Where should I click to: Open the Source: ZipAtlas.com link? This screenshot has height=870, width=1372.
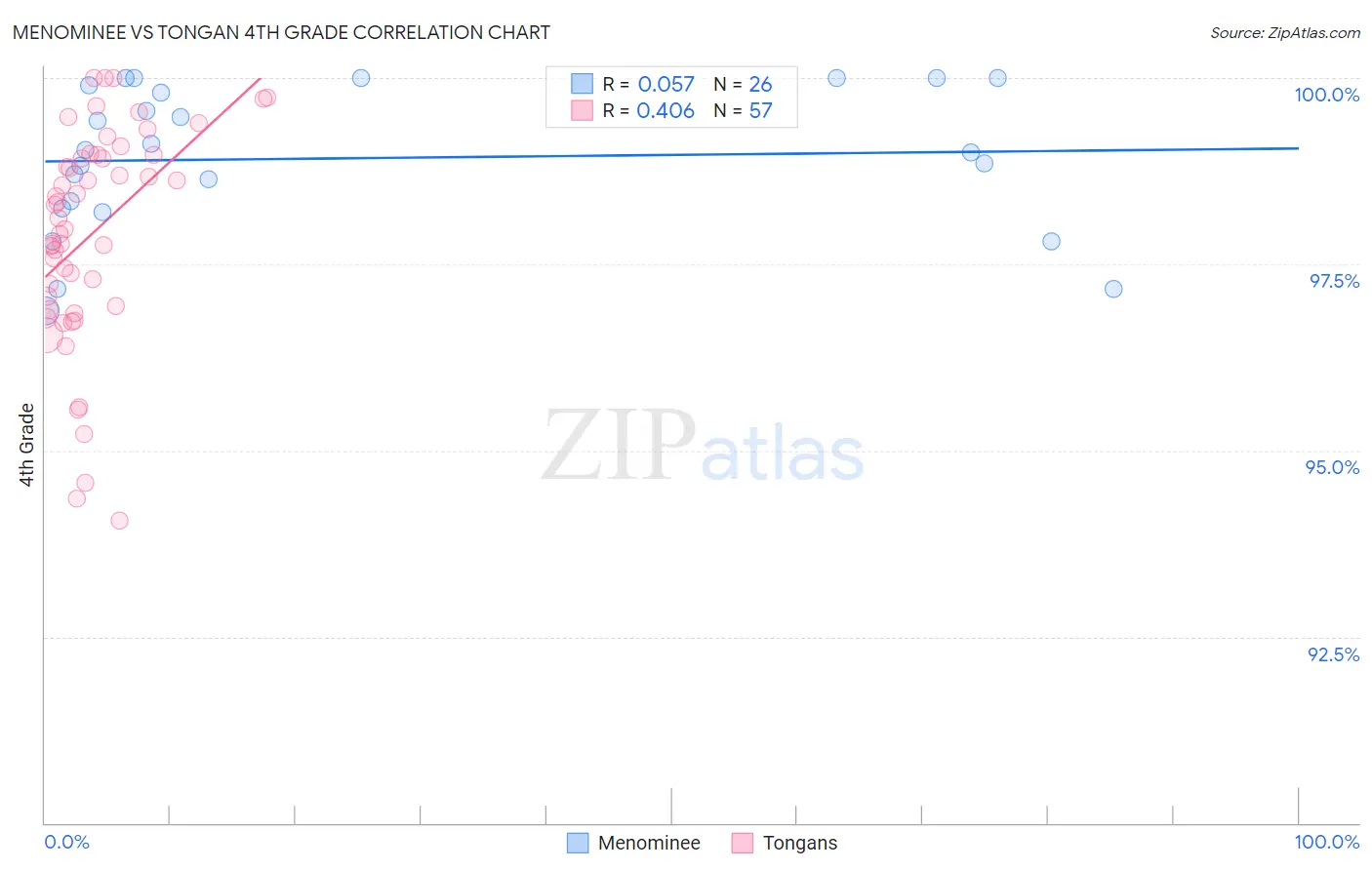coord(1285,32)
